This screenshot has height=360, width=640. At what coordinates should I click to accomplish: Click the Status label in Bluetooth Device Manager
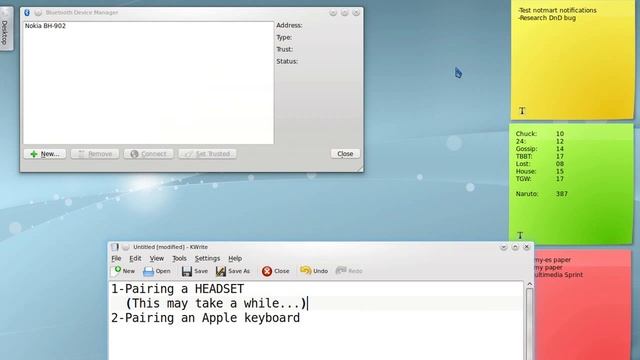tap(287, 61)
